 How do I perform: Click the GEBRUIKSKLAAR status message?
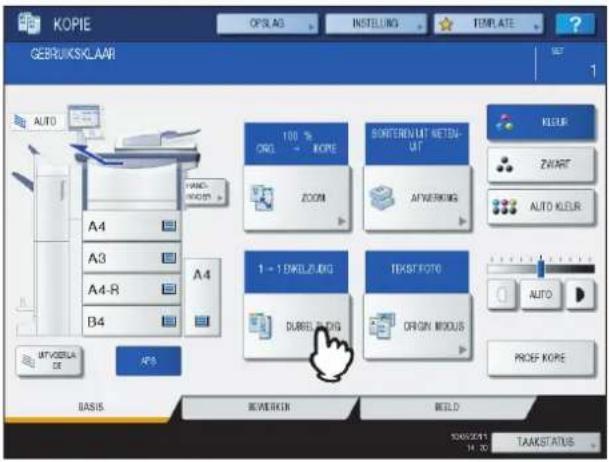[x=73, y=54]
